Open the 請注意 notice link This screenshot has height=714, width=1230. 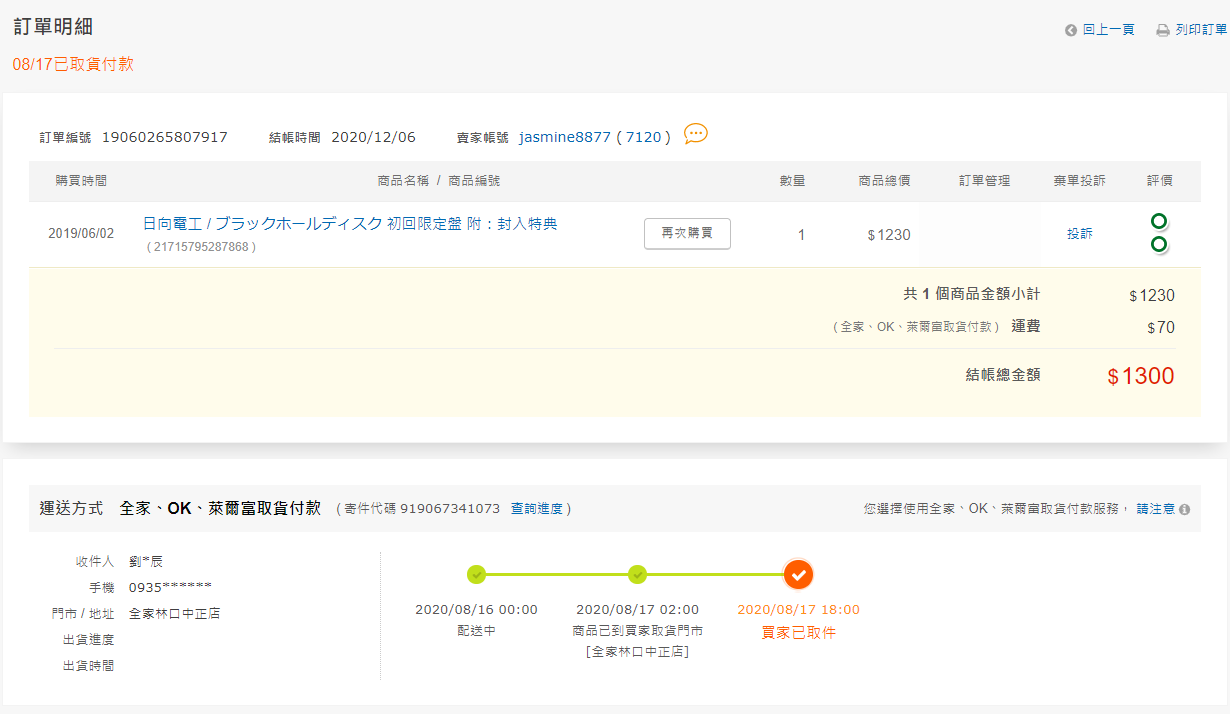pos(1156,509)
